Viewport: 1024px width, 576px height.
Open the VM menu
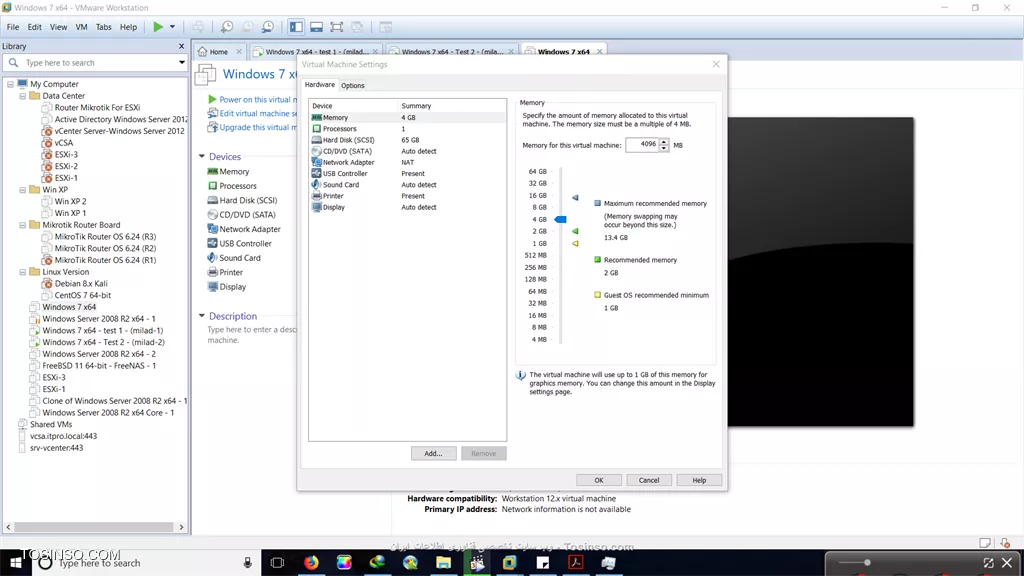tap(81, 27)
